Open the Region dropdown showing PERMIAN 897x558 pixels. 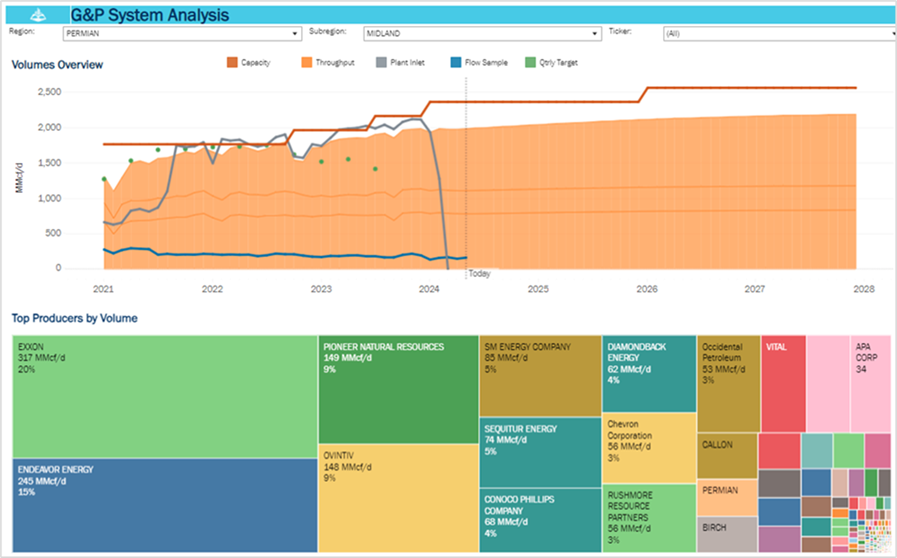pos(182,33)
